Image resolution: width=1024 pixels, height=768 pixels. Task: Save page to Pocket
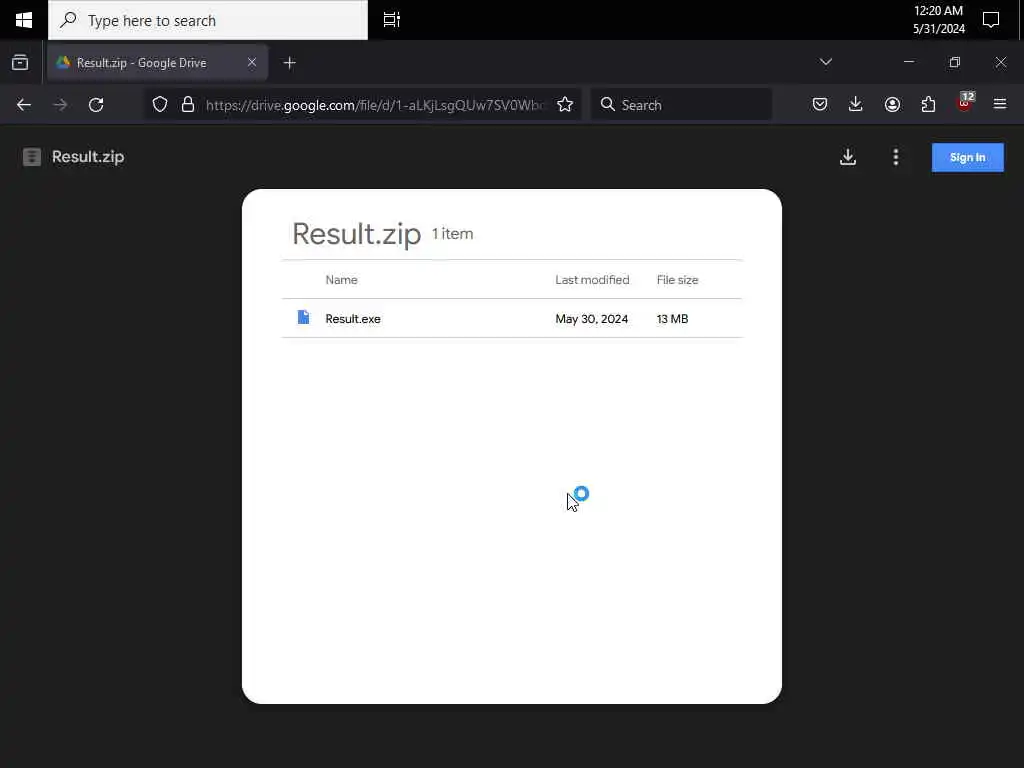click(x=820, y=104)
